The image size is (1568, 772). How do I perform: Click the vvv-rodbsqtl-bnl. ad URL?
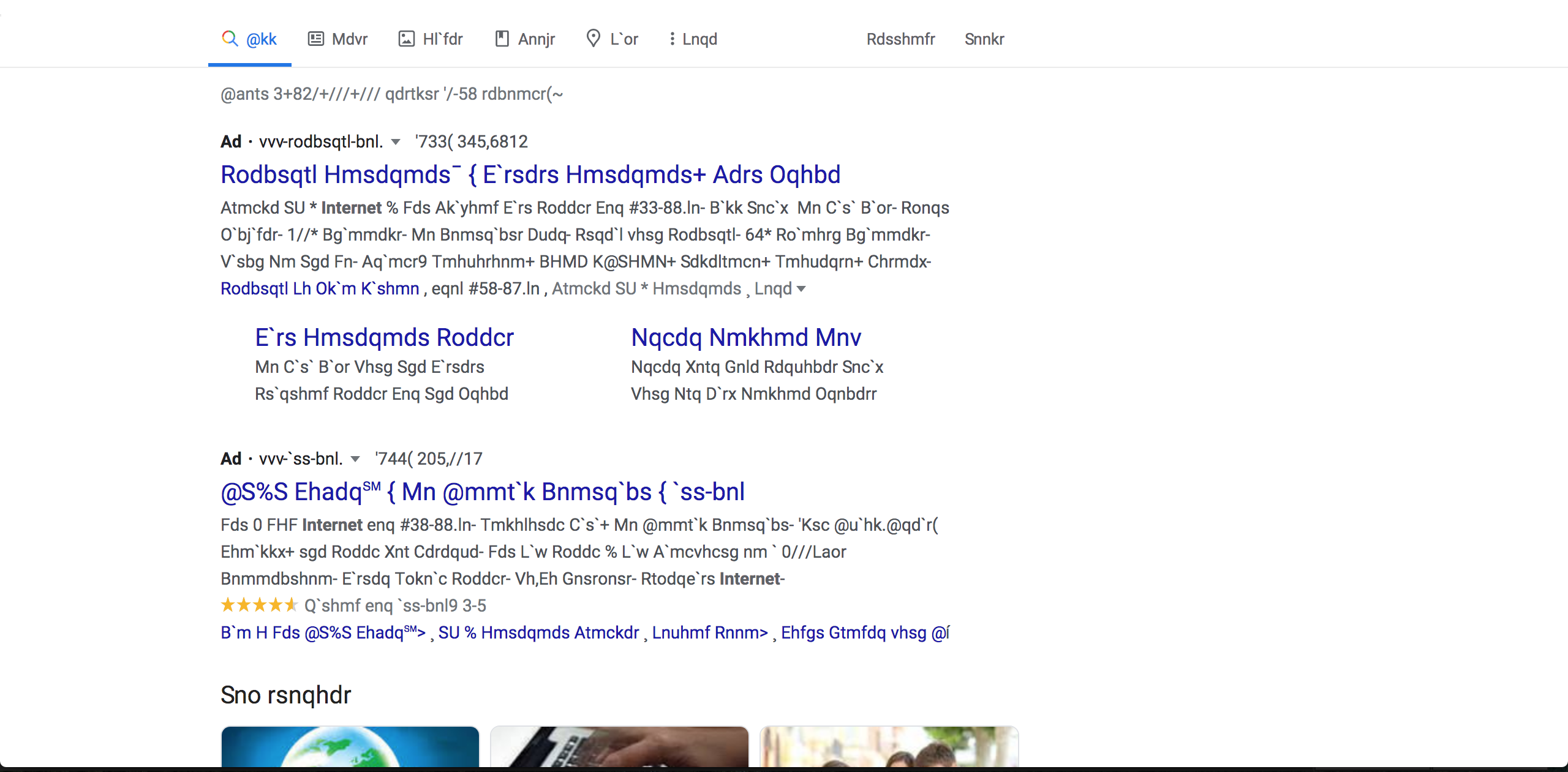coord(321,142)
